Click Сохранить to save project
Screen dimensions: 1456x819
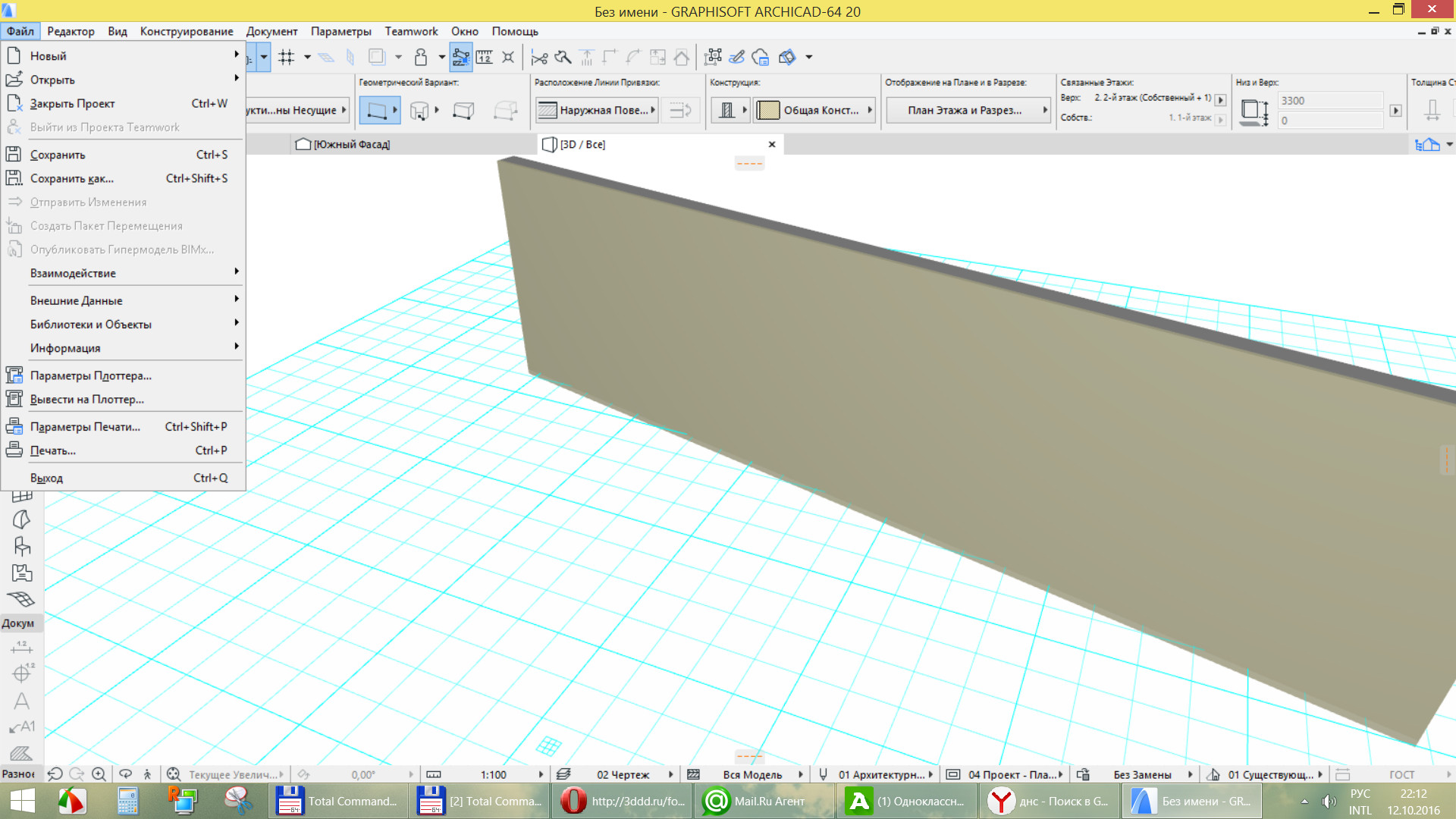[x=57, y=155]
